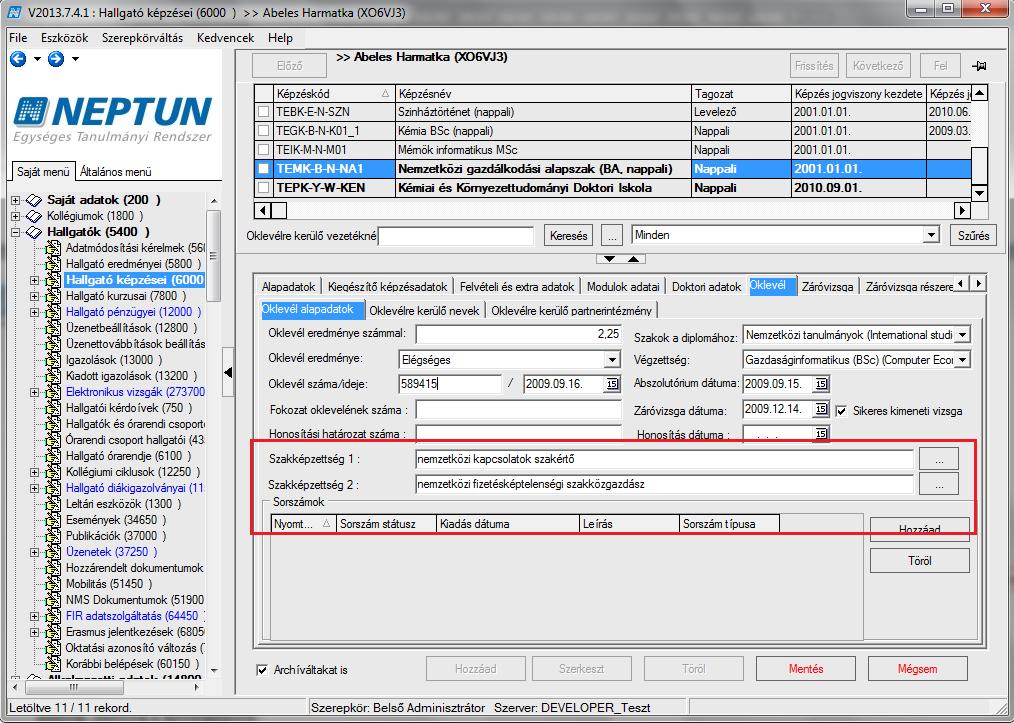Image resolution: width=1014 pixels, height=723 pixels.
Task: Open calendar for Oklevél száma/ideje date
Action: point(612,384)
